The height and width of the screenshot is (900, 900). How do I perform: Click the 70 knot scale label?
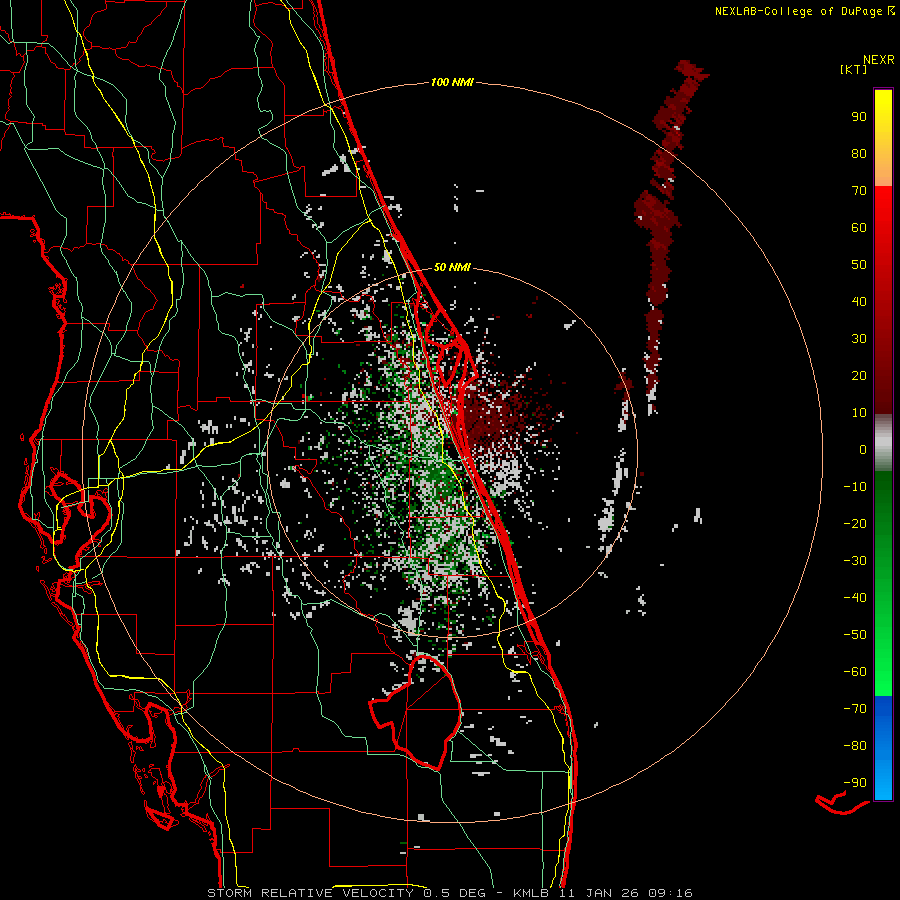(x=859, y=191)
